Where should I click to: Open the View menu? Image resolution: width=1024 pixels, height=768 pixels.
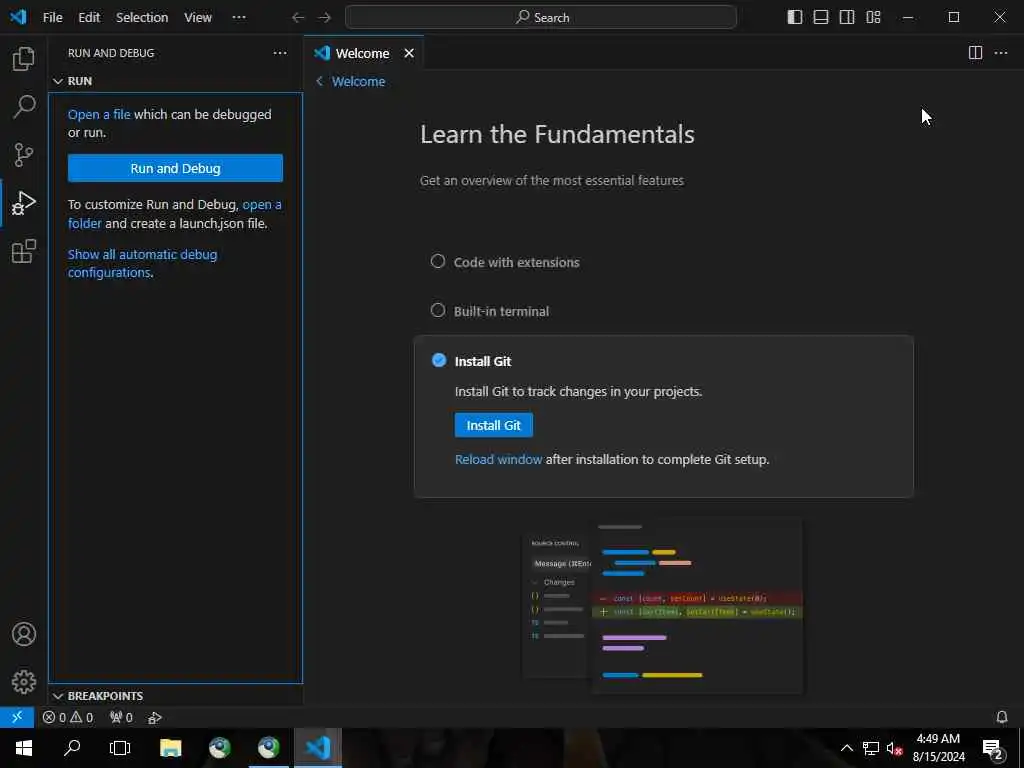point(197,17)
